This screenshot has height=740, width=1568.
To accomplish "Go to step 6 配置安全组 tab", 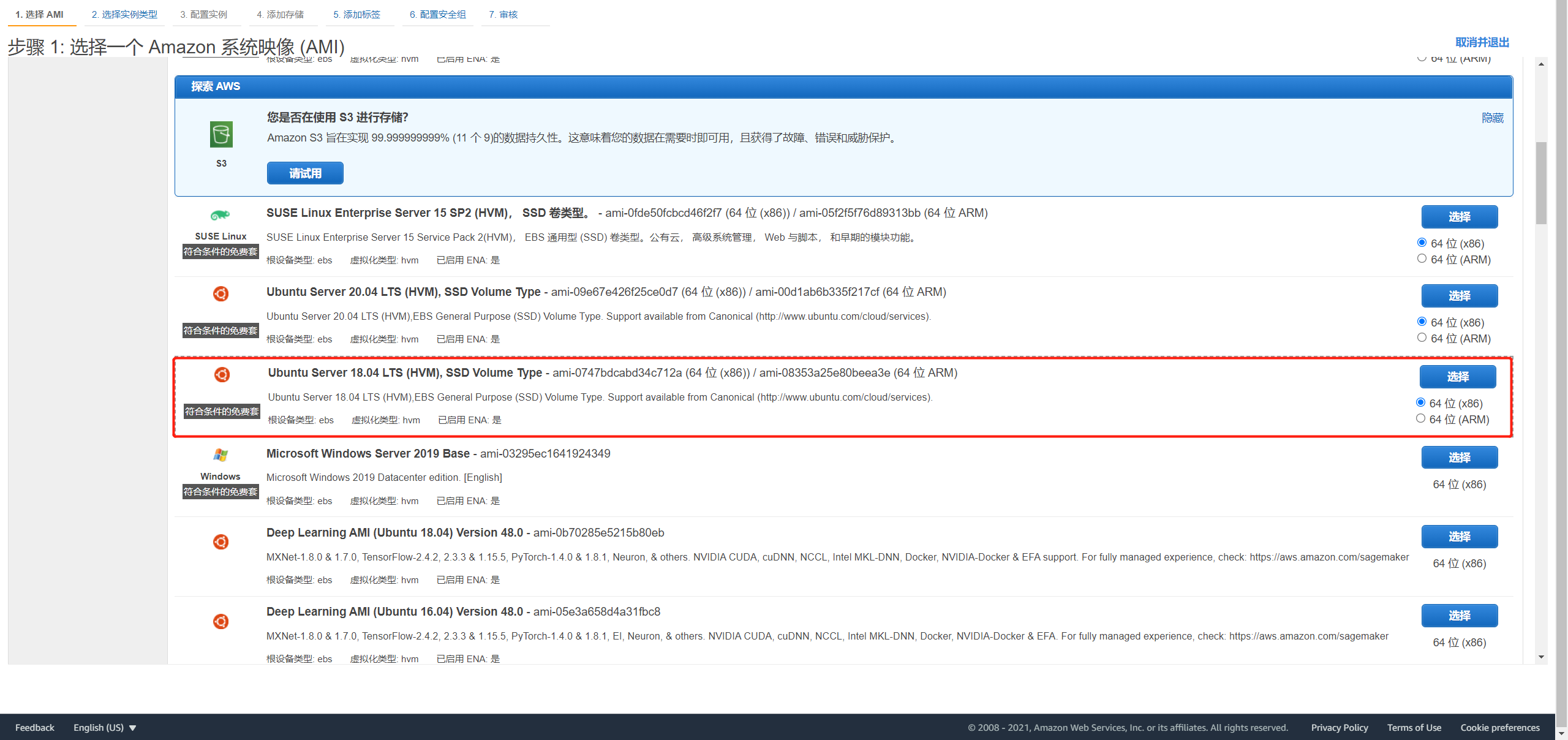I will click(438, 14).
